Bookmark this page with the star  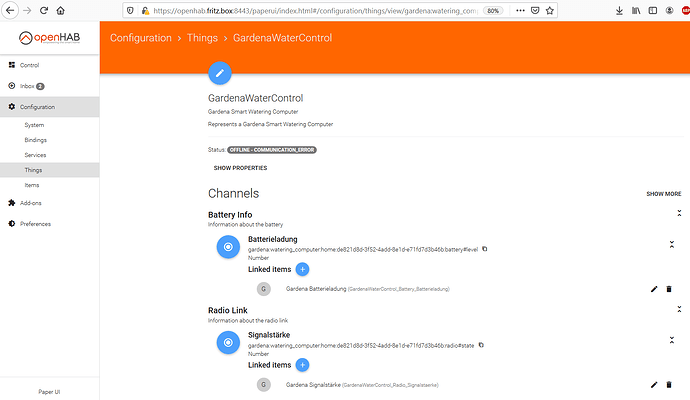[x=550, y=11]
